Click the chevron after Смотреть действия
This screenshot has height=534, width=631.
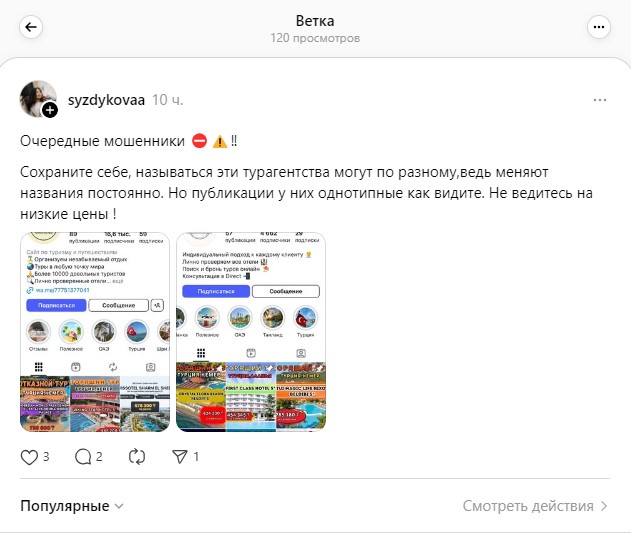click(604, 506)
